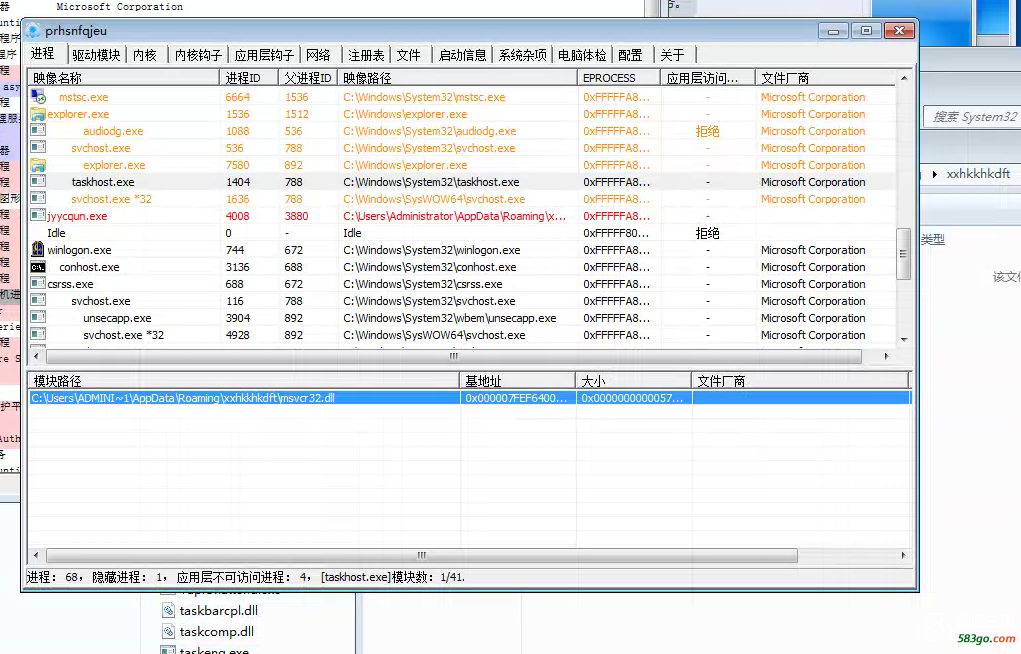Click process list horizontal scroll right arrow
1021x654 pixels.
[x=886, y=356]
